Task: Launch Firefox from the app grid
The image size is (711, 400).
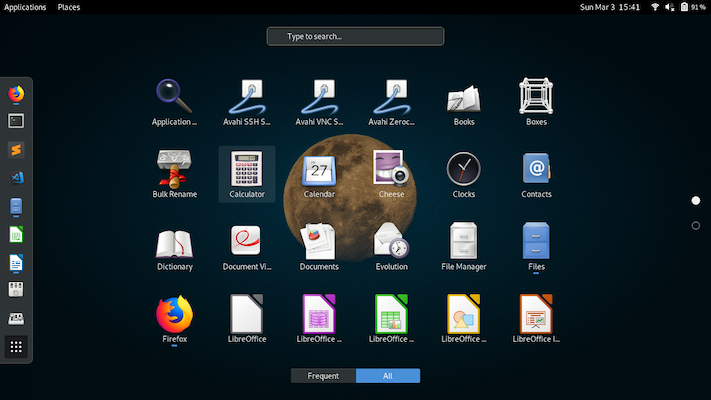Action: pos(174,314)
